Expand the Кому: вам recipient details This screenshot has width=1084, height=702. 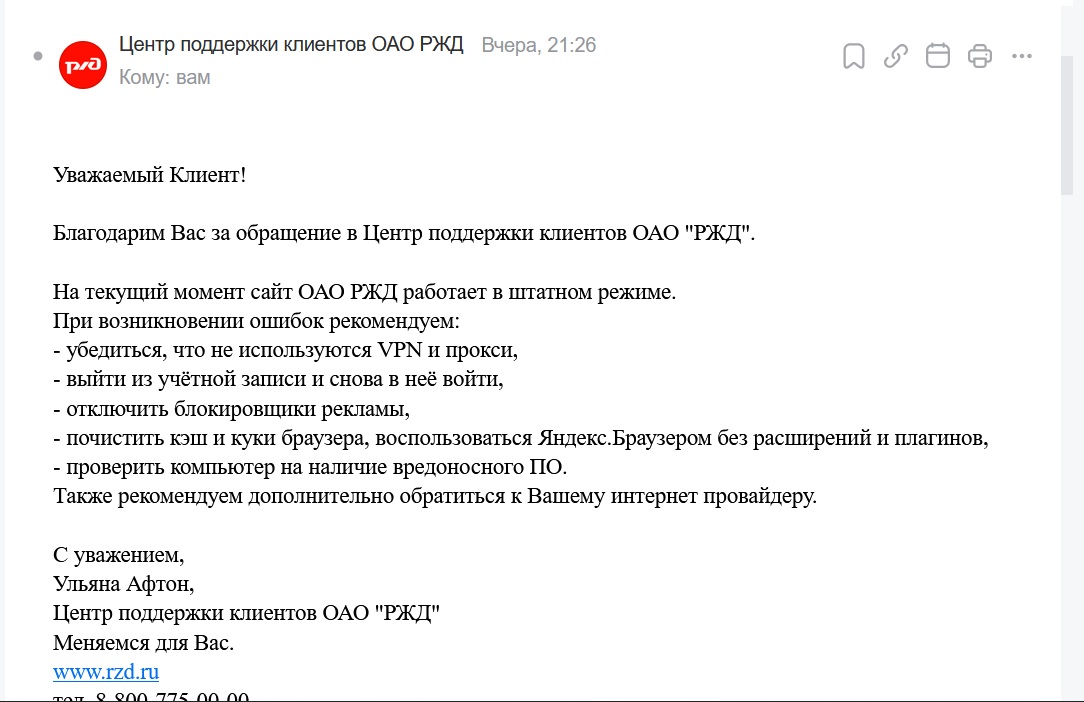click(164, 77)
